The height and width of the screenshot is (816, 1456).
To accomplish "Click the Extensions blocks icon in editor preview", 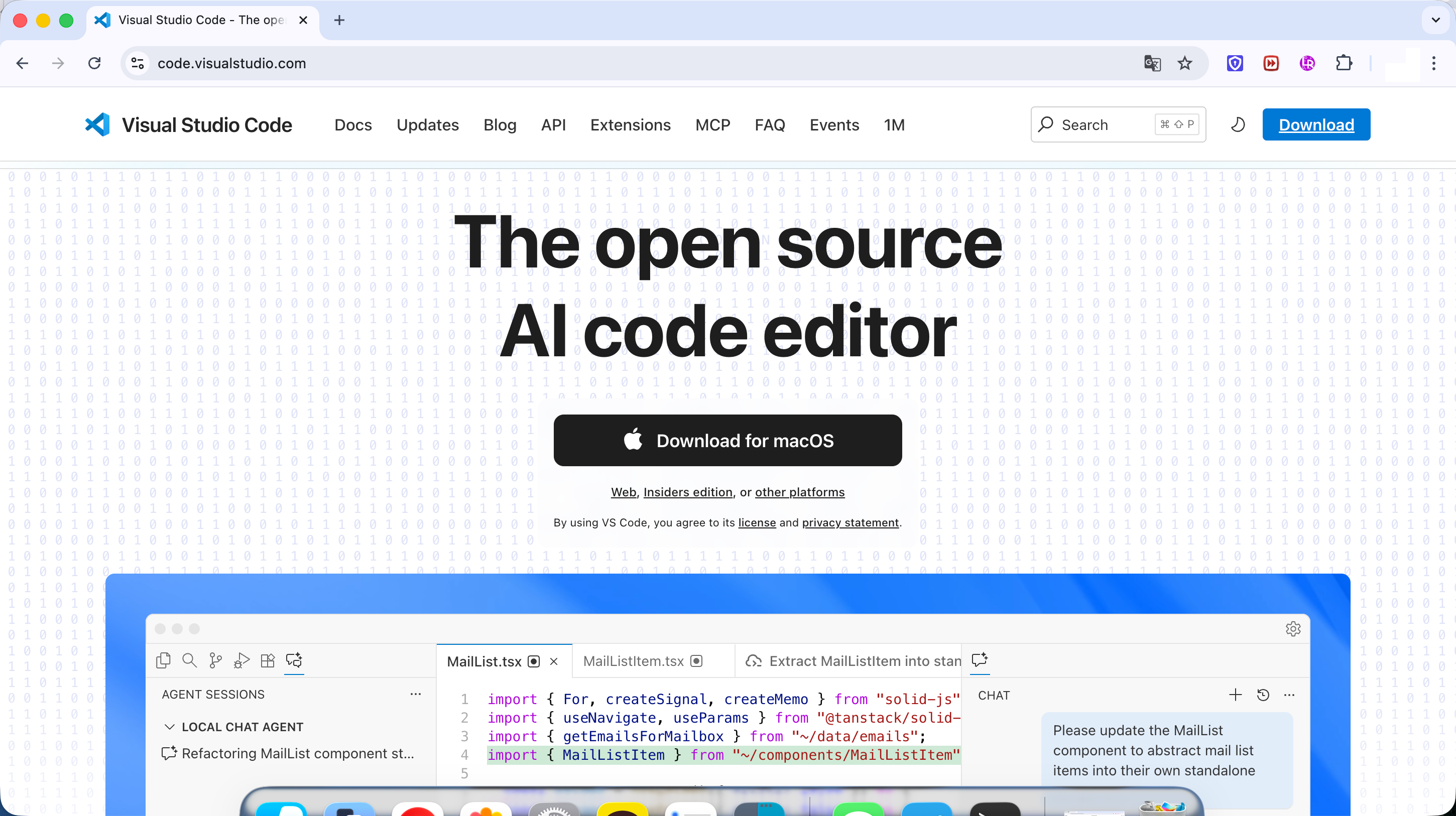I will tap(267, 660).
